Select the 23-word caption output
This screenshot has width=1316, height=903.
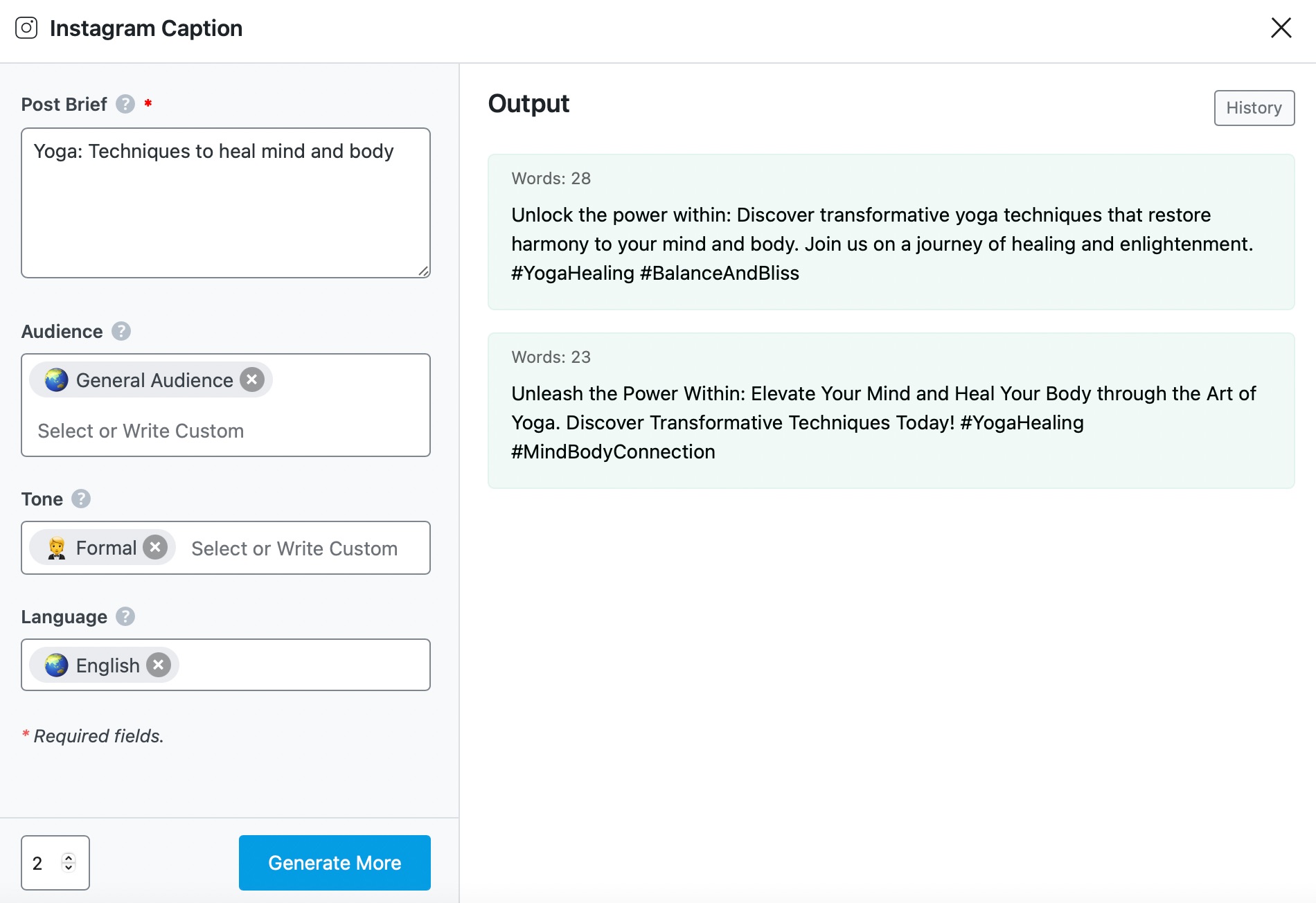[x=891, y=411]
